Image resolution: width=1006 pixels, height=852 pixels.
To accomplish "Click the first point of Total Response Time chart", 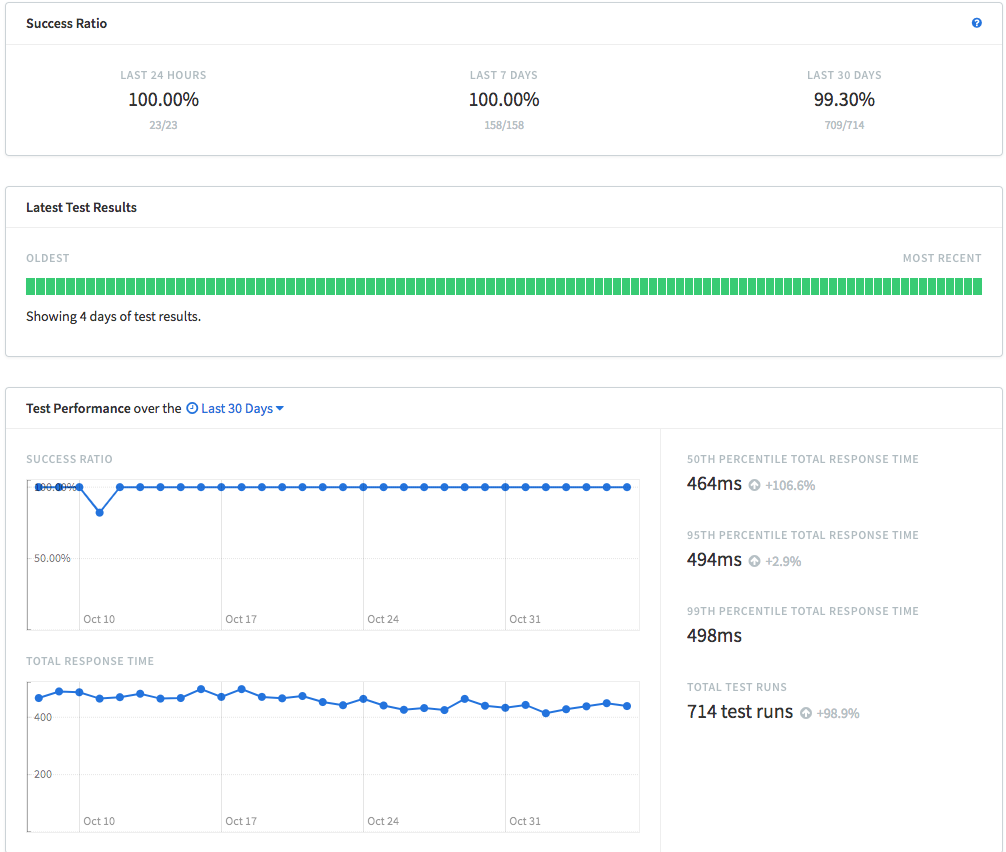I will [39, 698].
